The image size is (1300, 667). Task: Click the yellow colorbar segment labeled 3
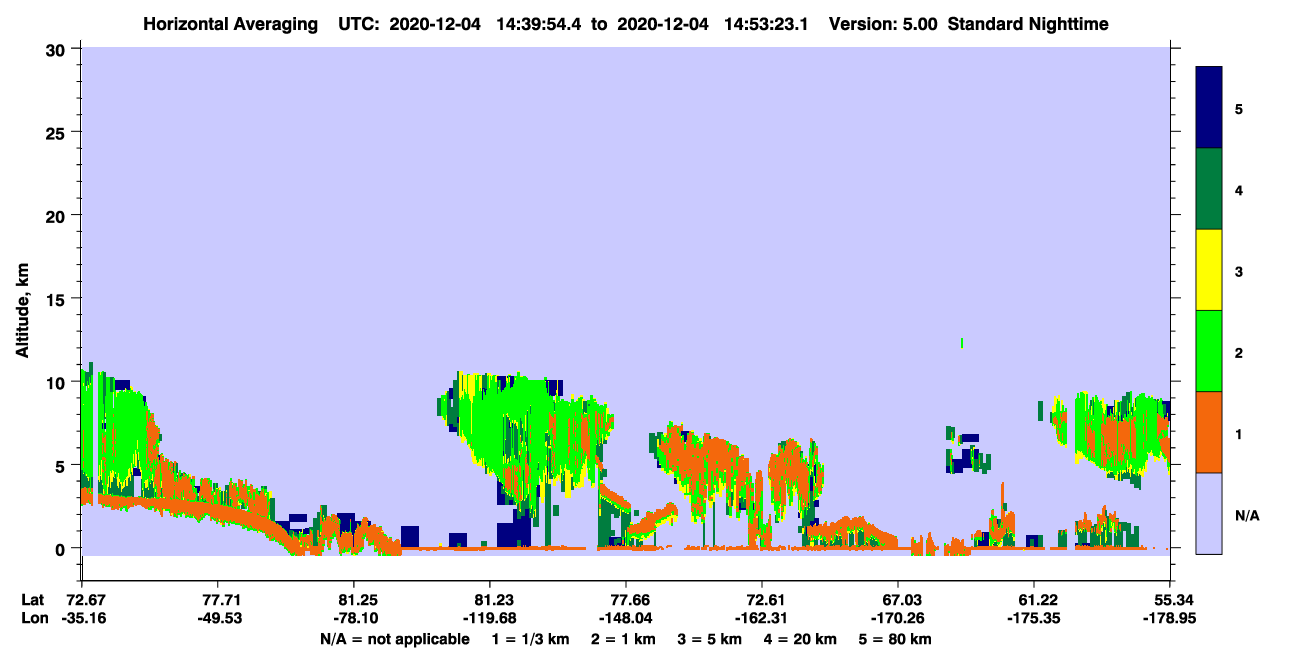1209,270
